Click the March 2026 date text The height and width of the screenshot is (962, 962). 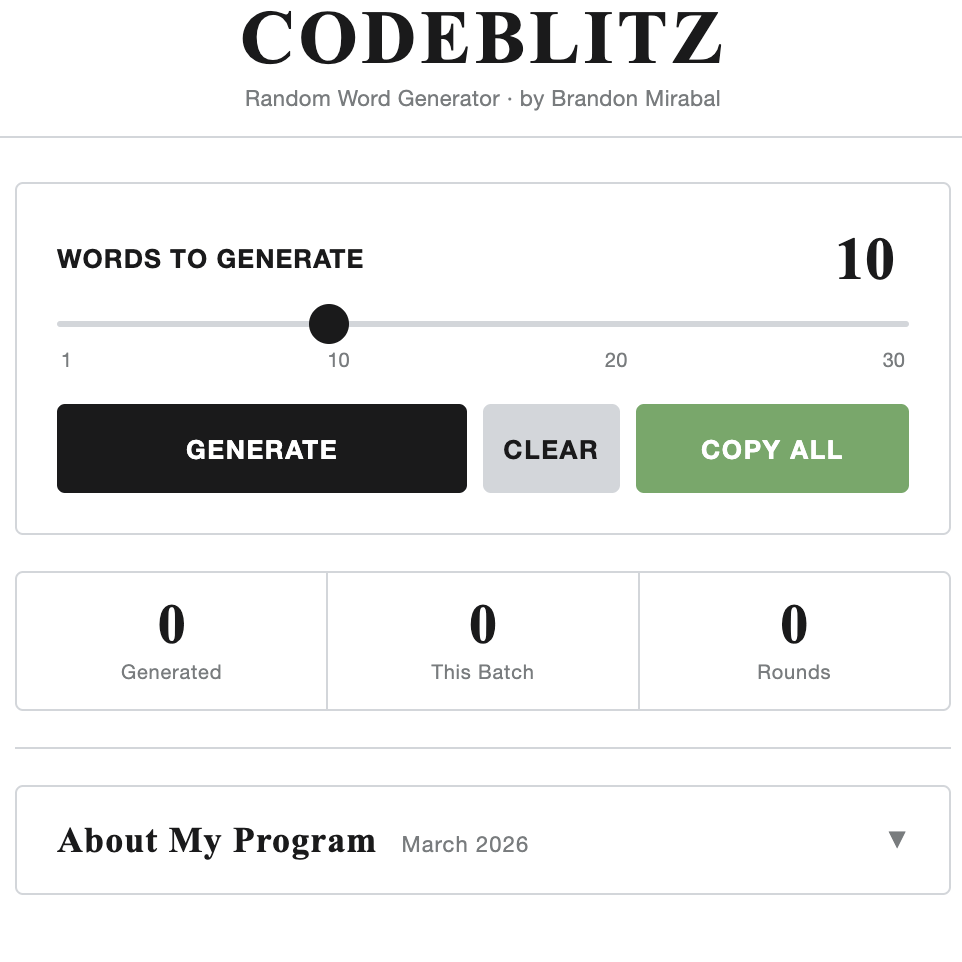[x=465, y=845]
